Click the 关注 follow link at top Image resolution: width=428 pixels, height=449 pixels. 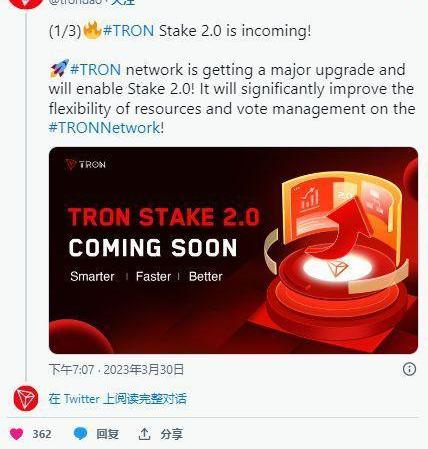click(123, 2)
